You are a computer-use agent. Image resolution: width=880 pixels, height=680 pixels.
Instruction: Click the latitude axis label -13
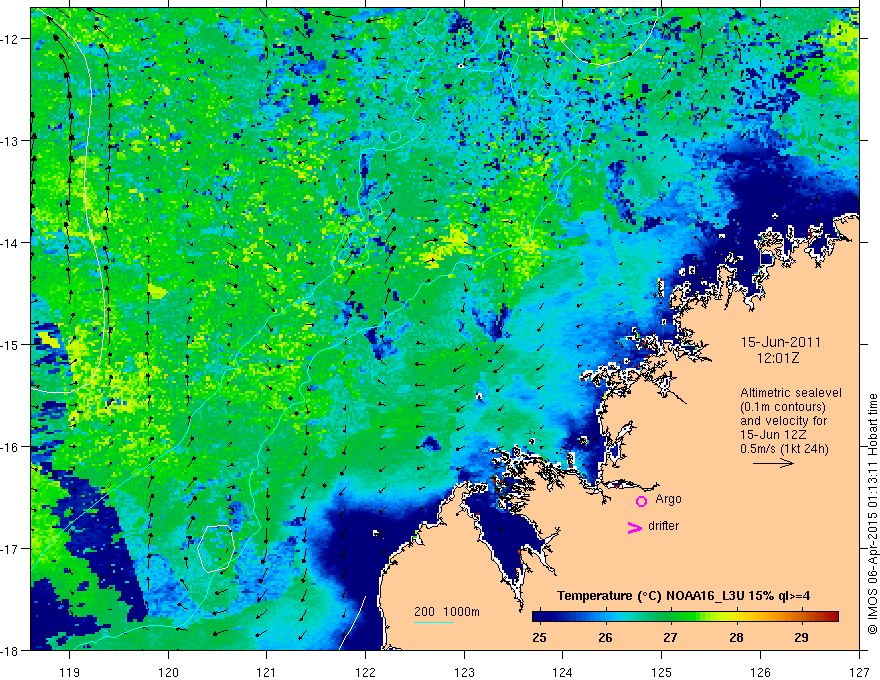[x=10, y=141]
